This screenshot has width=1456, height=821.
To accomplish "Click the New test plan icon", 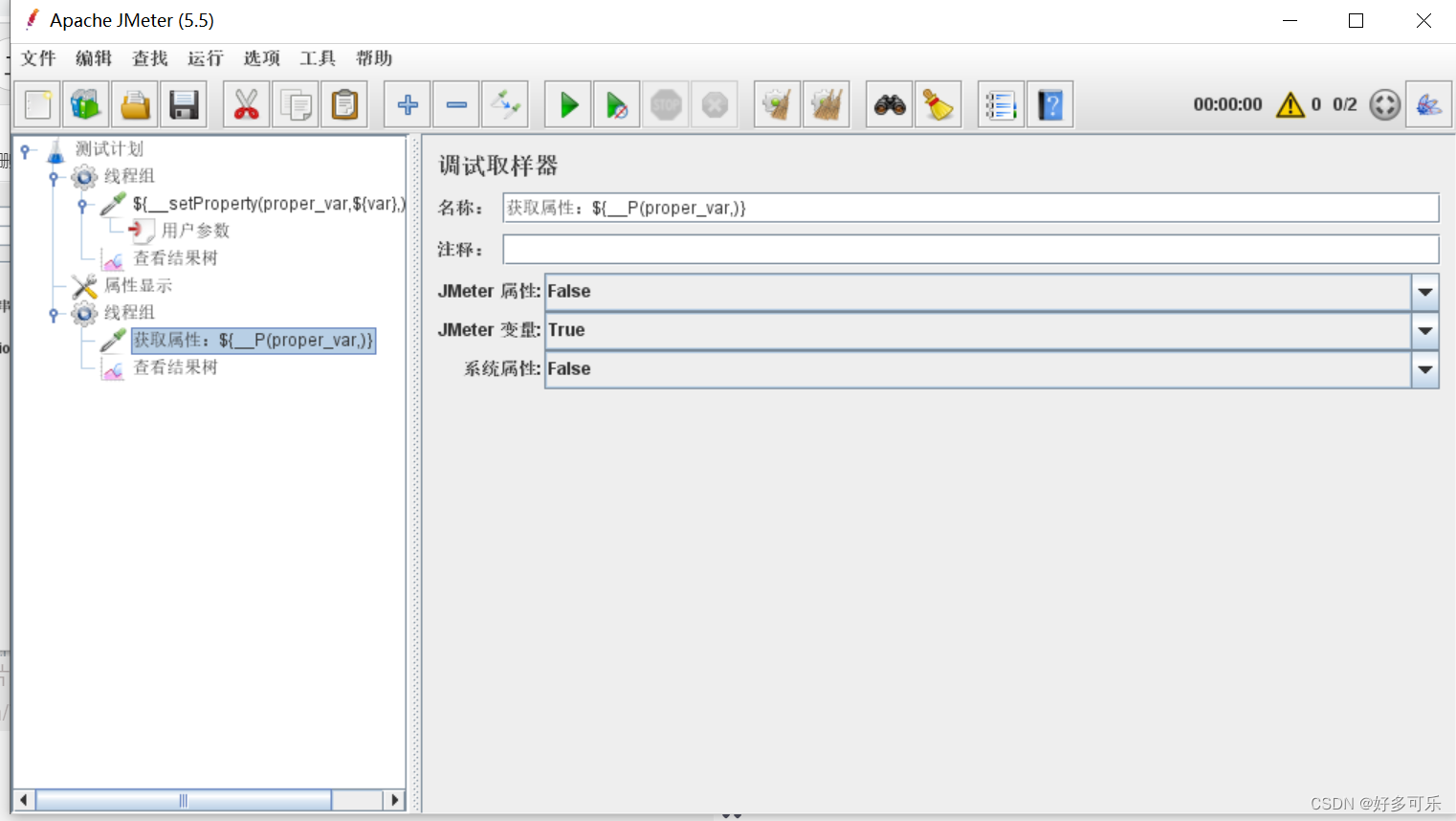I will pos(38,104).
